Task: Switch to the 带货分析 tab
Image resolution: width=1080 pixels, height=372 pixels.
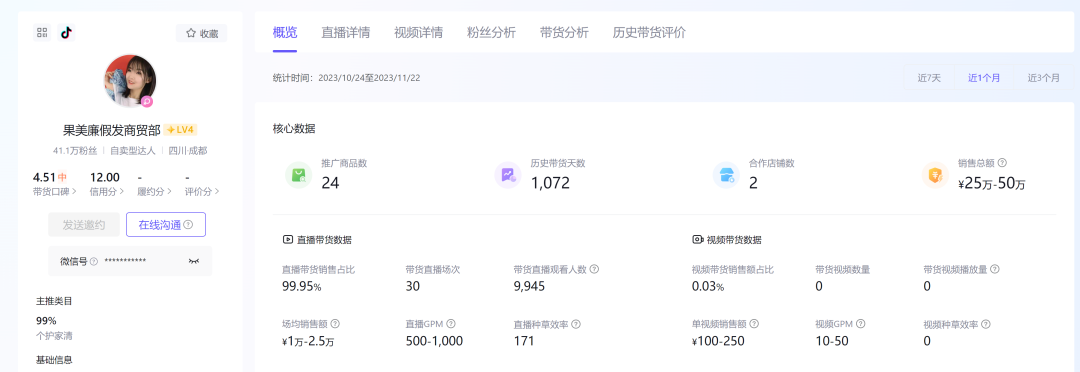Action: tap(564, 32)
